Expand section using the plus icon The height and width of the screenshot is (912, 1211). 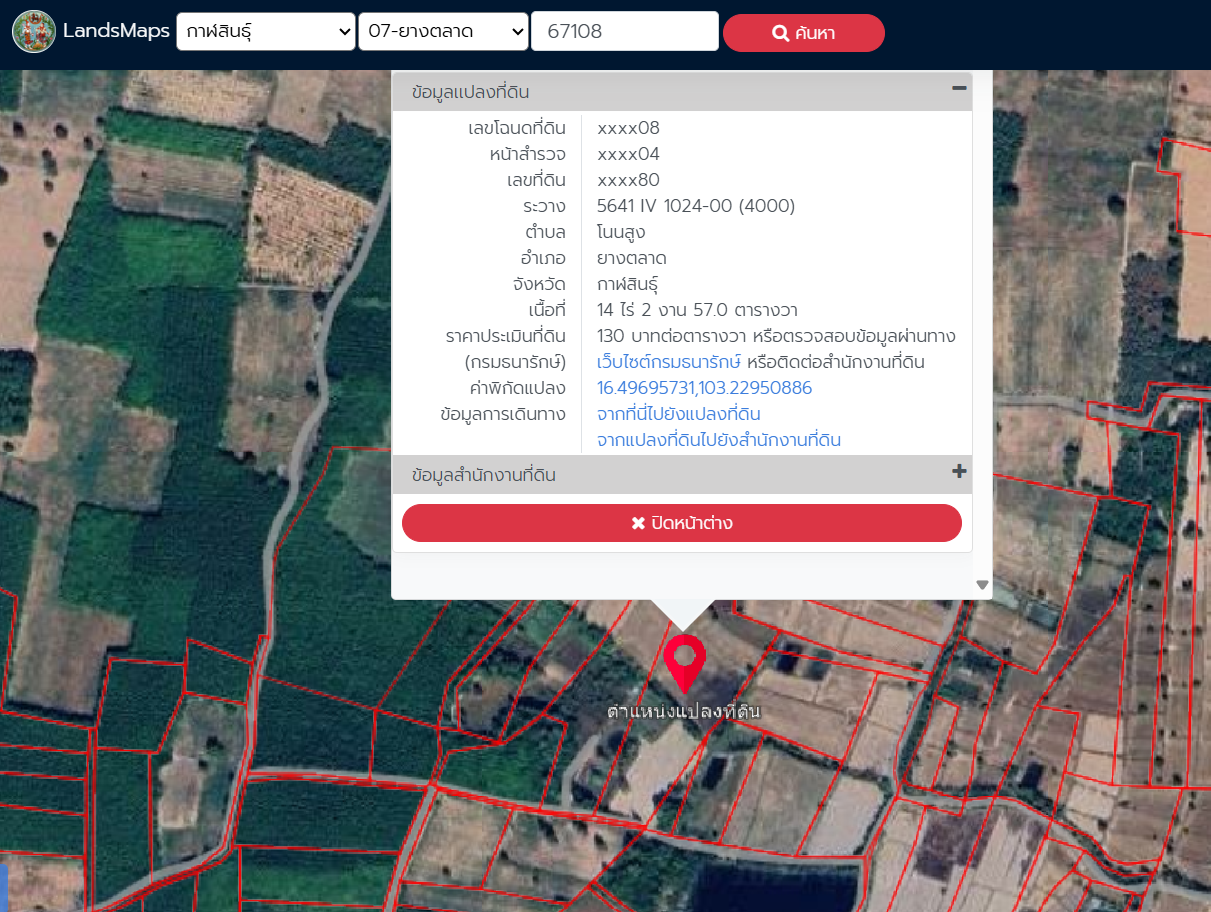pos(959,472)
